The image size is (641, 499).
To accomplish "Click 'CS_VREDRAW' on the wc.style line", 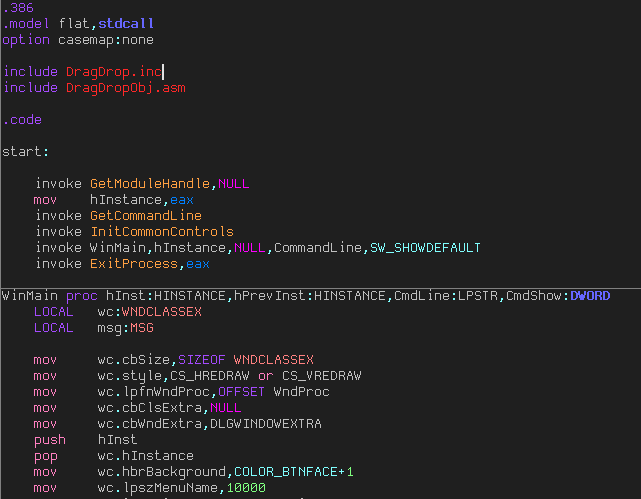I will point(322,376).
